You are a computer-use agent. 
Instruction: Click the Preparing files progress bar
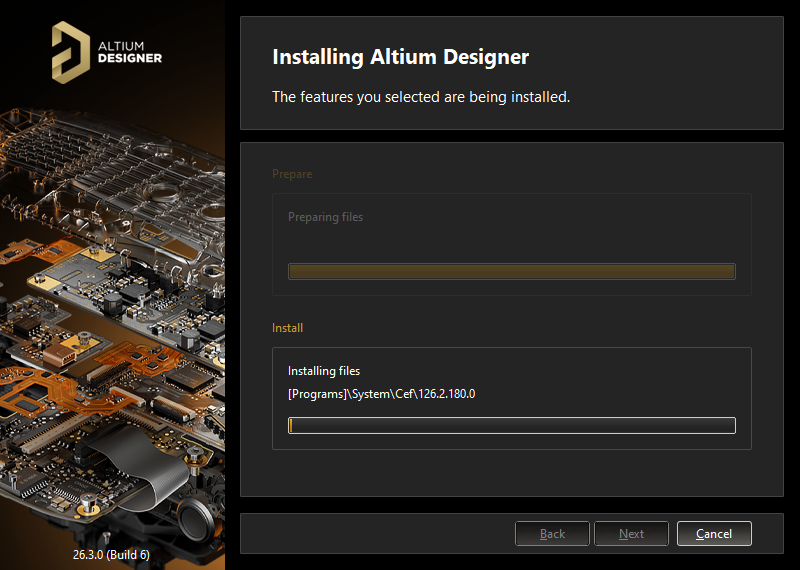coord(511,271)
